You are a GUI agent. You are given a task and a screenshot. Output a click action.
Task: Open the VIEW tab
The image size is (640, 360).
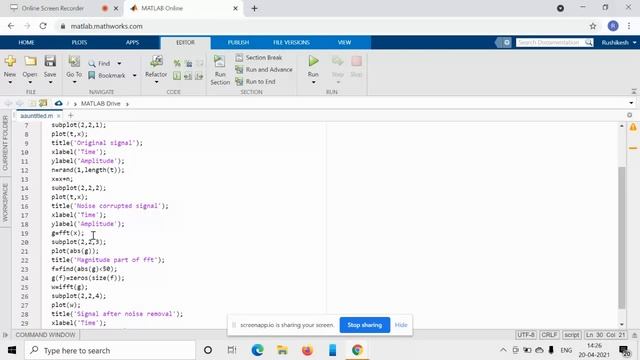(344, 42)
